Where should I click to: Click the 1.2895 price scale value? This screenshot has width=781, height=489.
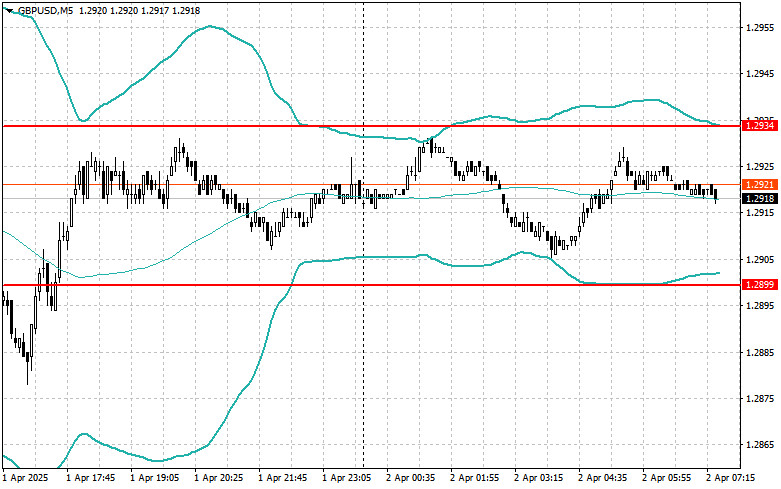(x=761, y=306)
